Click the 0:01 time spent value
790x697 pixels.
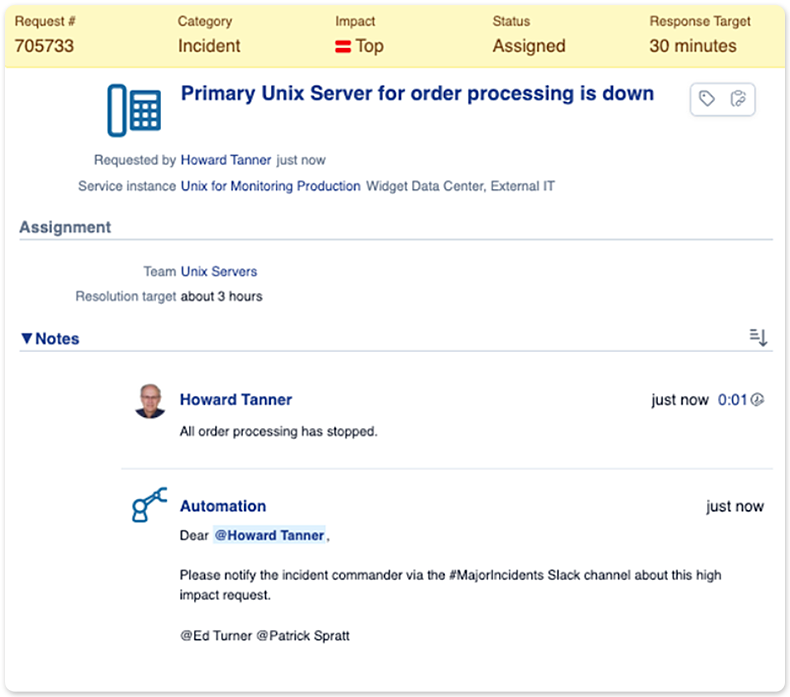(x=733, y=400)
